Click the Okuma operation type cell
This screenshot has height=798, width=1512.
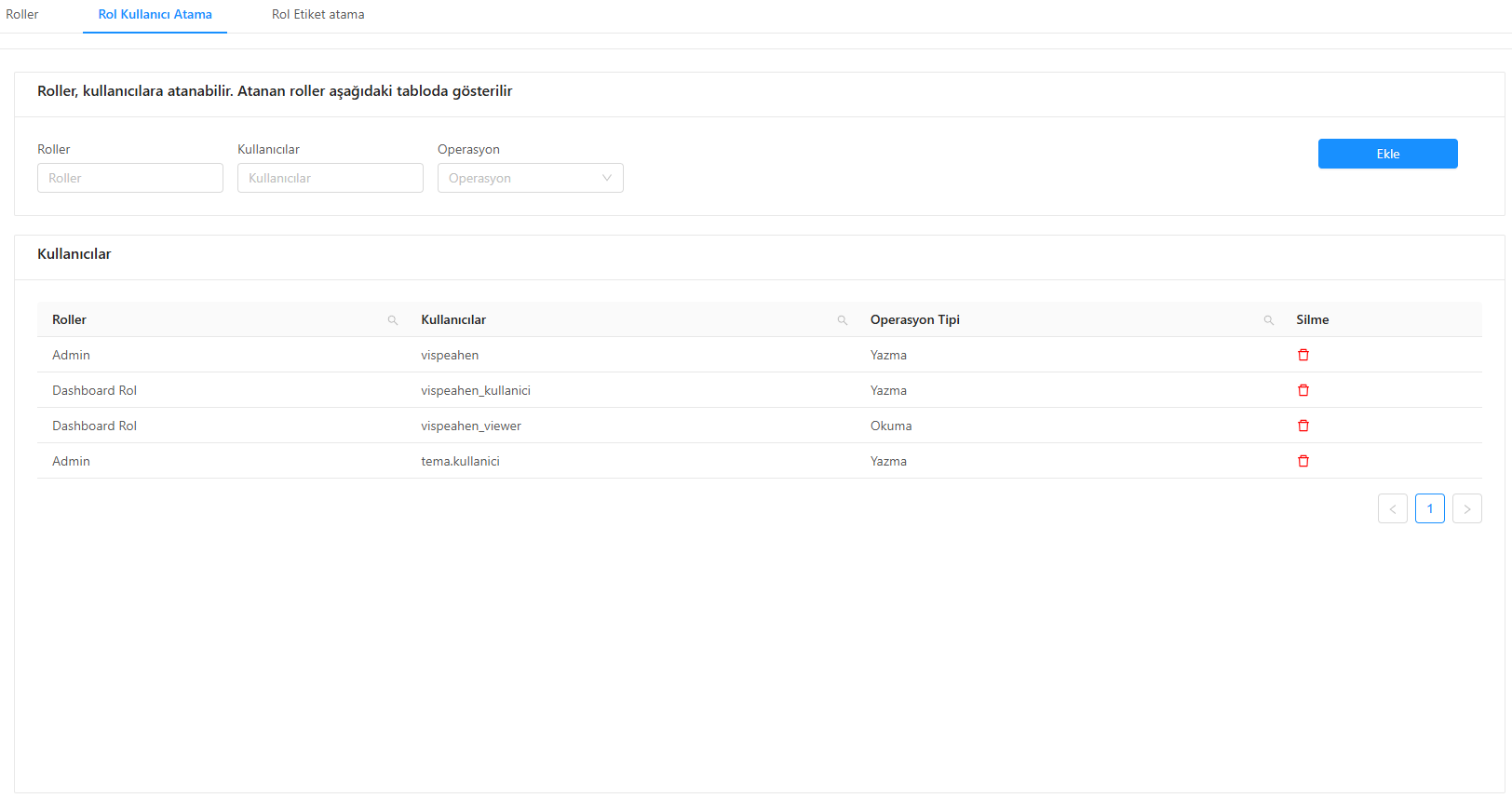891,426
